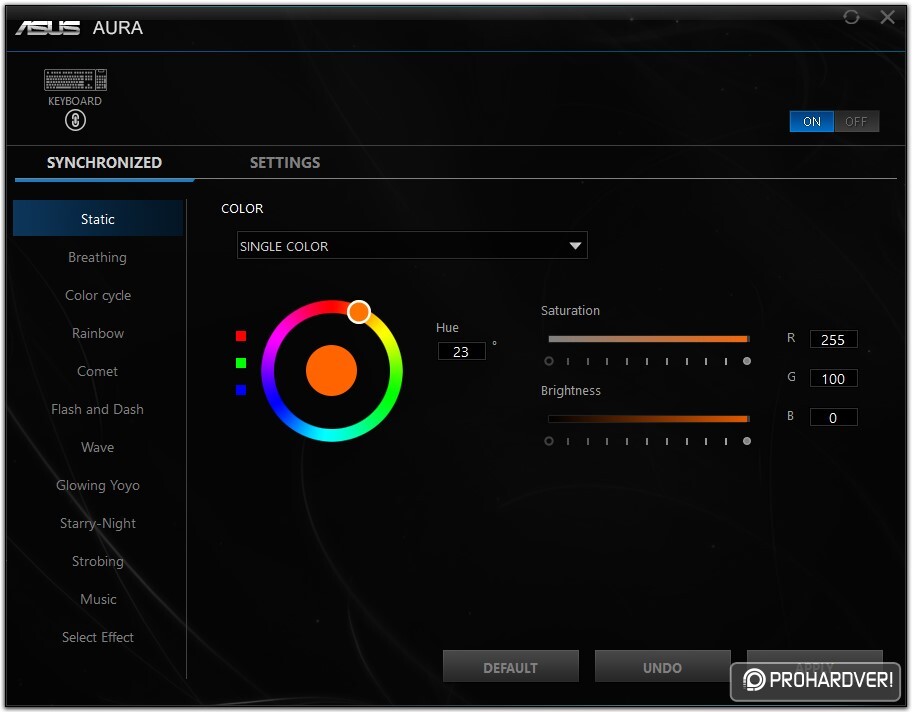Image resolution: width=912 pixels, height=712 pixels.
Task: Click the B value field
Action: (833, 418)
